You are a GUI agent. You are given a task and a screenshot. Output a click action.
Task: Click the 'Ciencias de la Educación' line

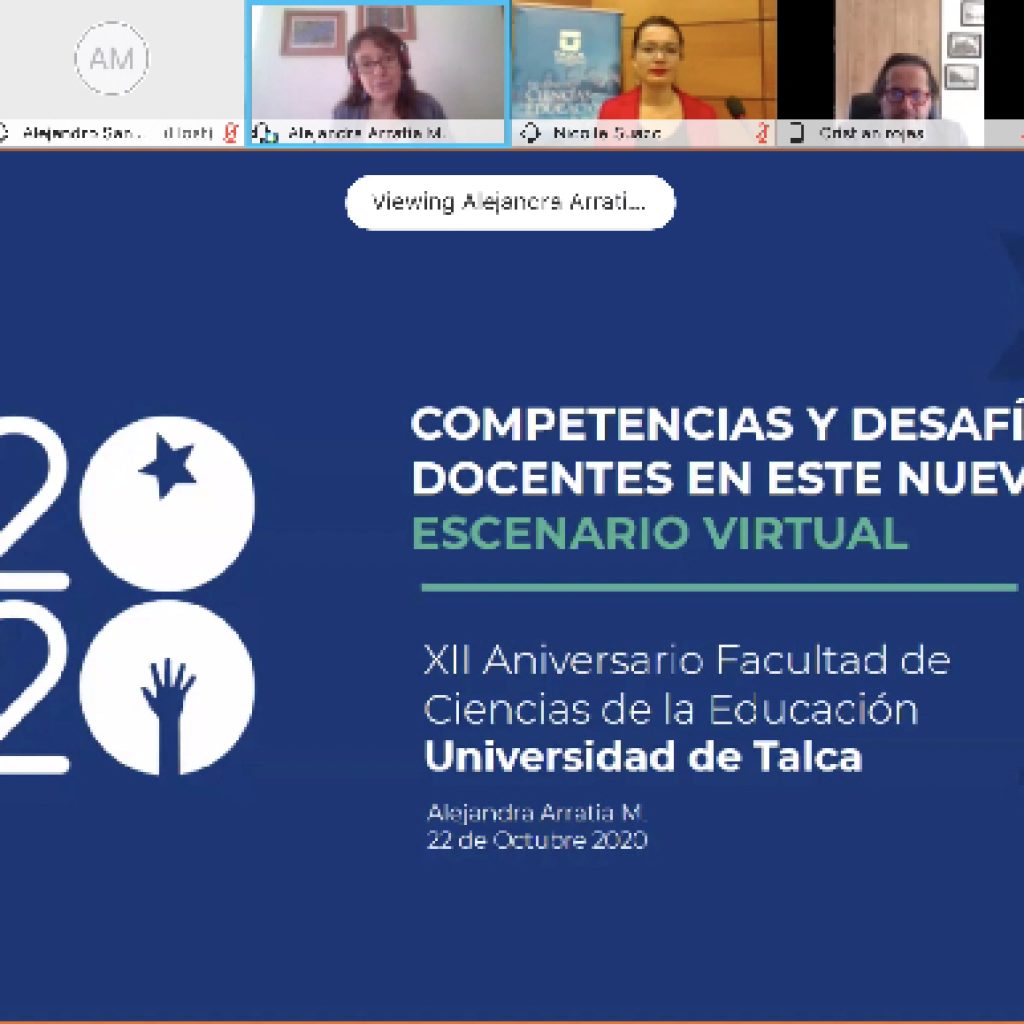point(671,709)
